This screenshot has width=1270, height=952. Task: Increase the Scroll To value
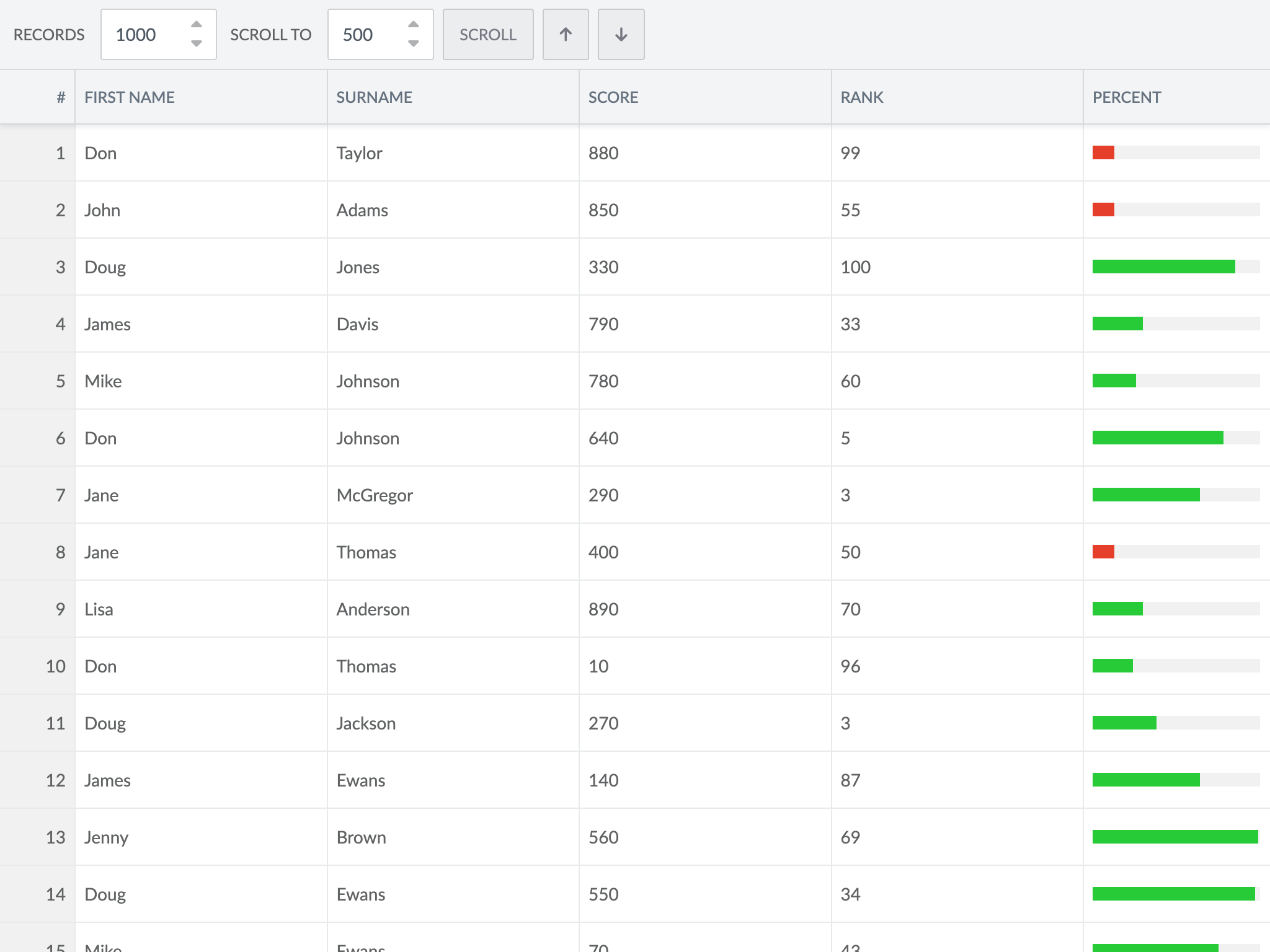point(414,25)
